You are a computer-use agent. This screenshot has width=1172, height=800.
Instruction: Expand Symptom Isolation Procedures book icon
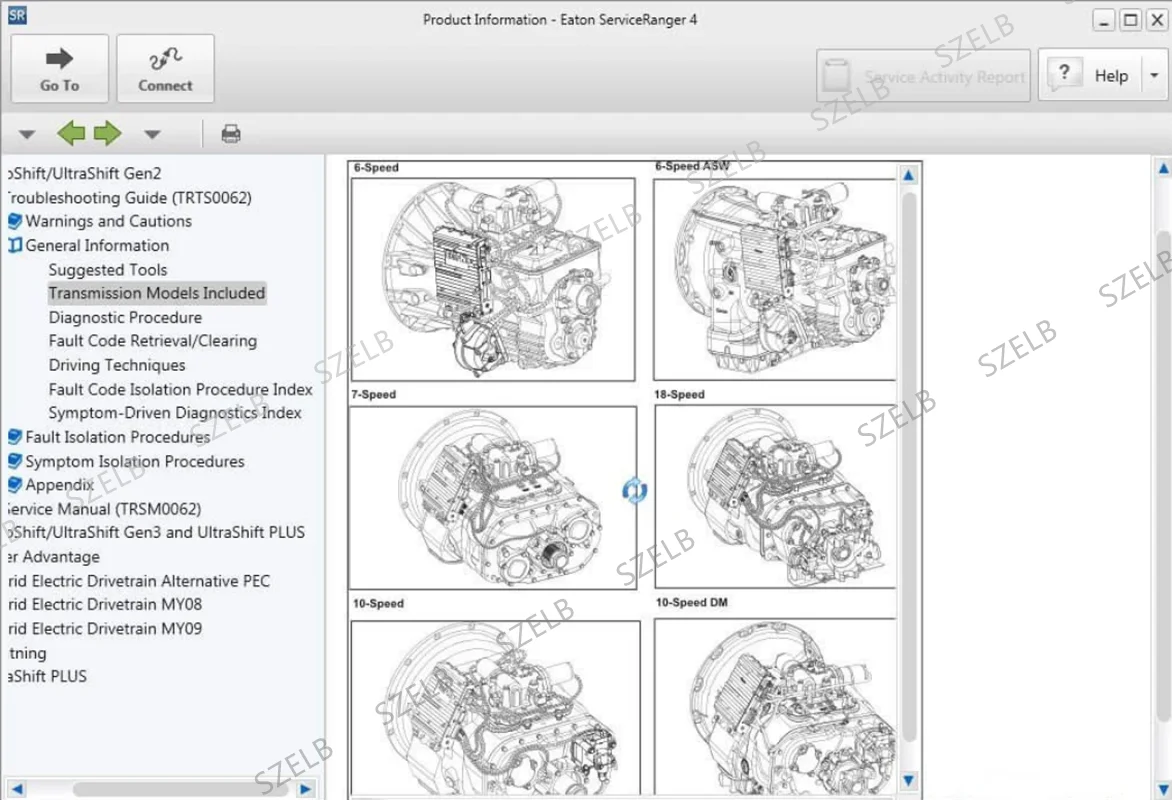pos(14,461)
